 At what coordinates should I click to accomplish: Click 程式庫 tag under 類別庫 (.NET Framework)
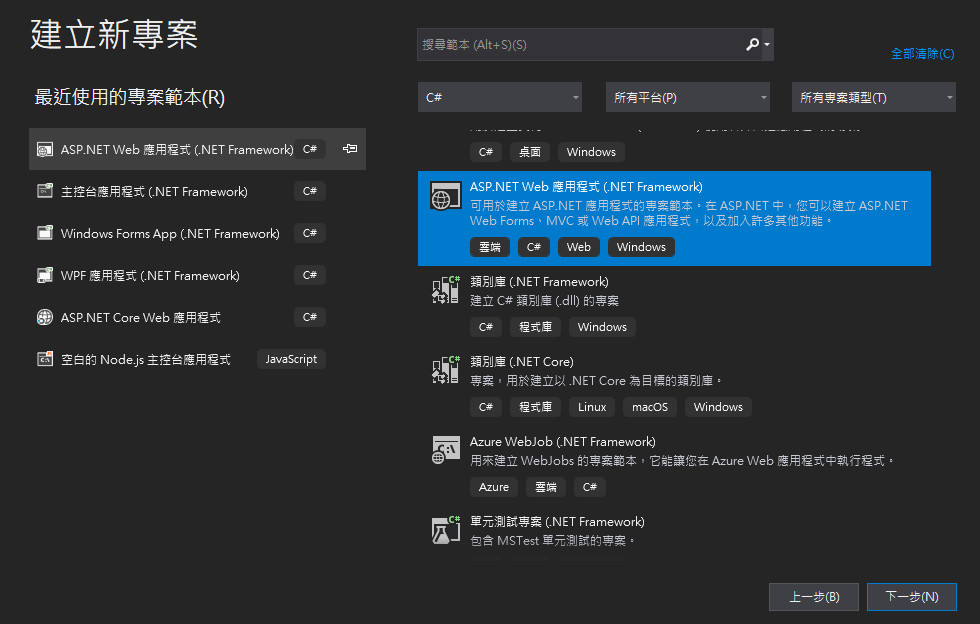pos(536,327)
